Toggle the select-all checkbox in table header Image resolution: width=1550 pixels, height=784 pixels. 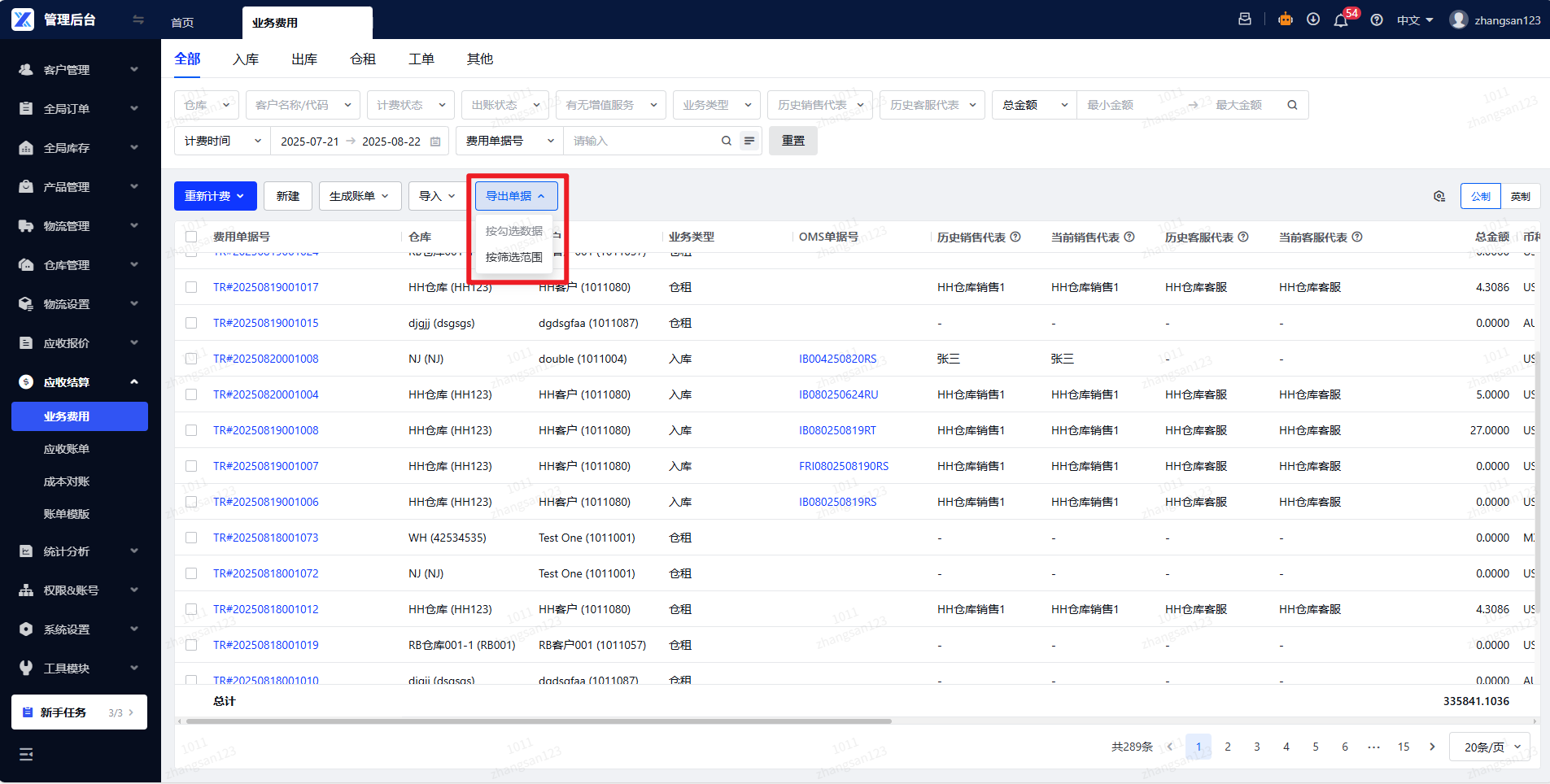point(191,237)
